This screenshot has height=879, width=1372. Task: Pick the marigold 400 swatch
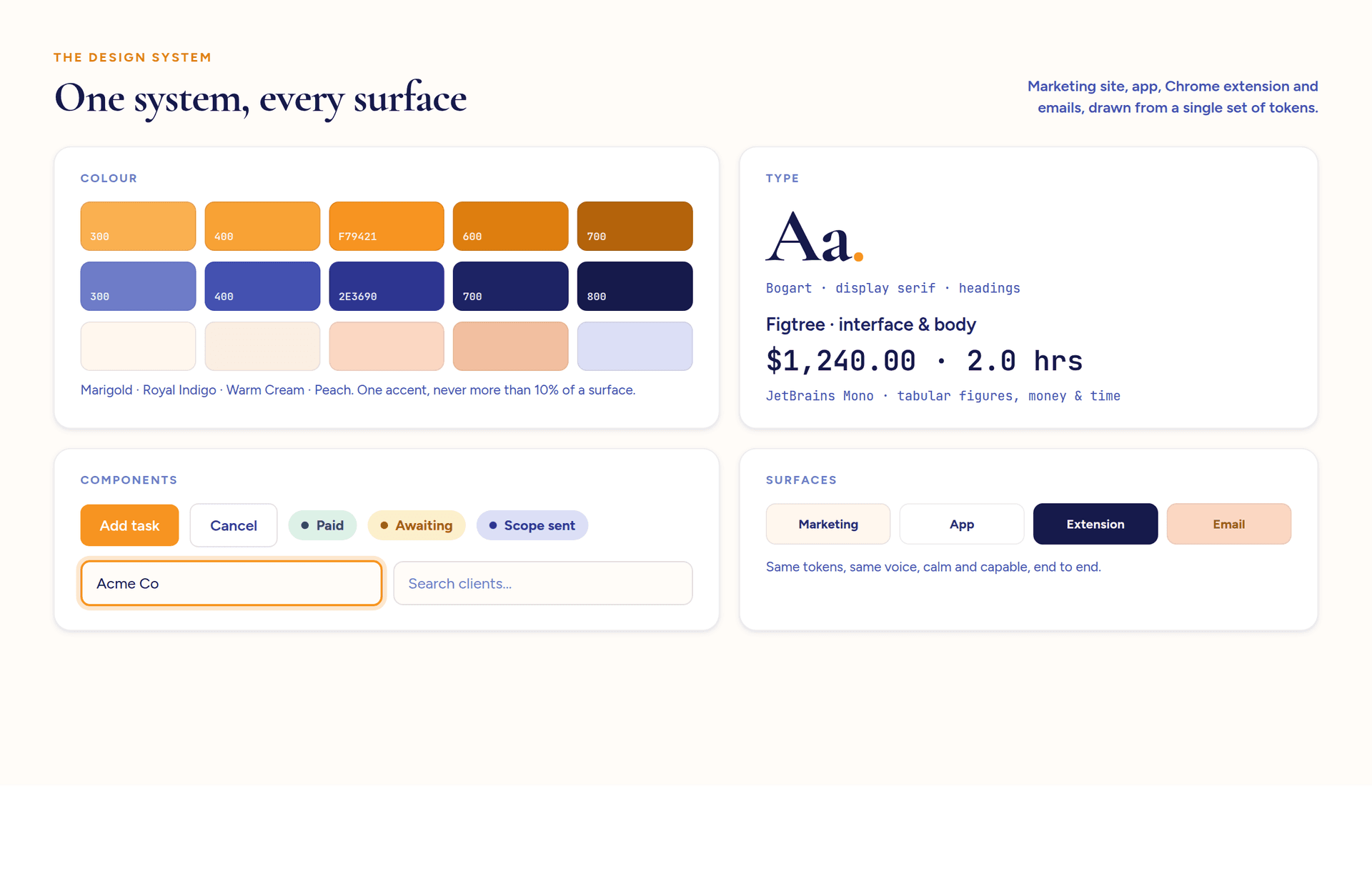pyautogui.click(x=262, y=226)
